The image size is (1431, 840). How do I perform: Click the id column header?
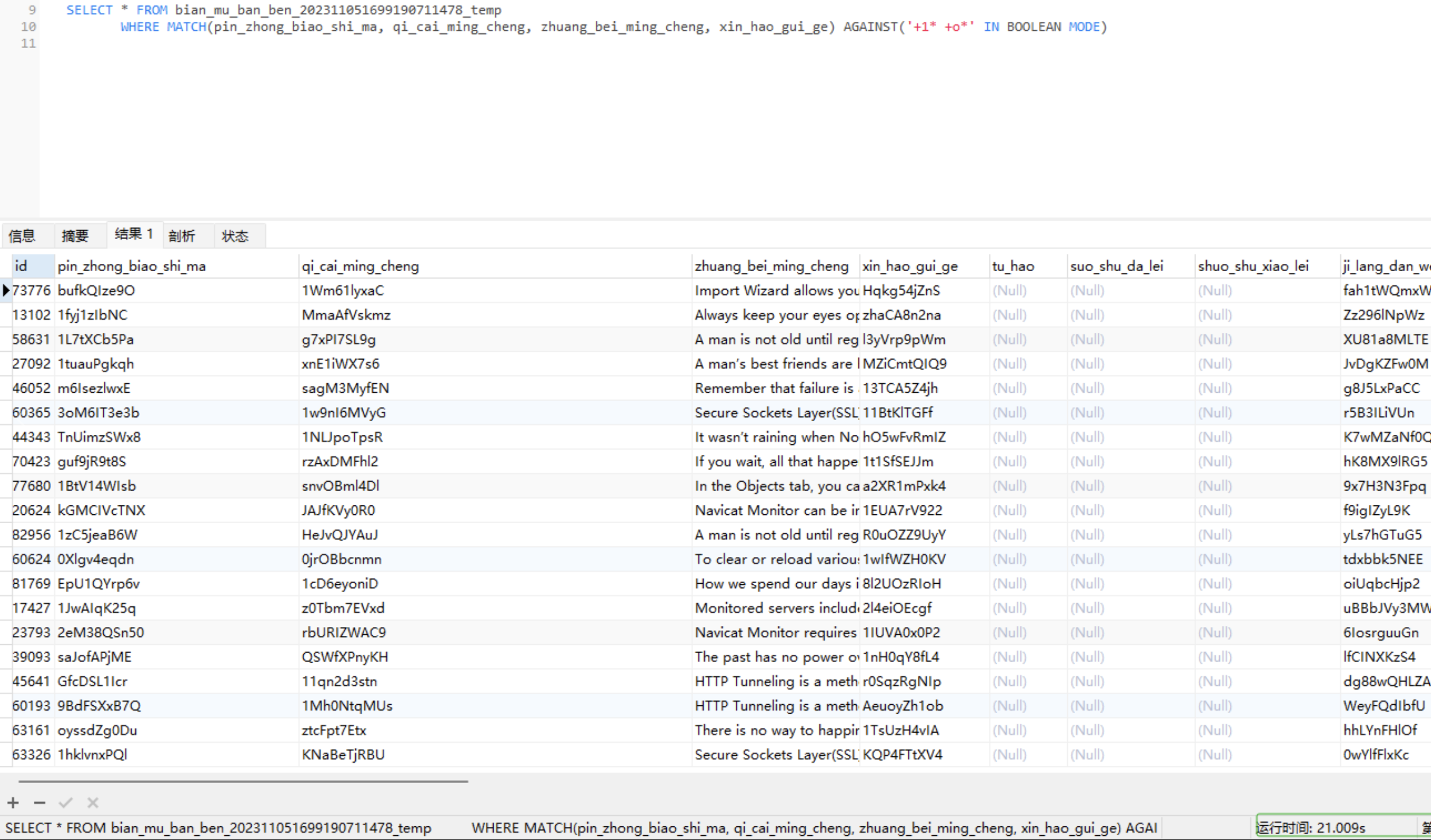(31, 266)
